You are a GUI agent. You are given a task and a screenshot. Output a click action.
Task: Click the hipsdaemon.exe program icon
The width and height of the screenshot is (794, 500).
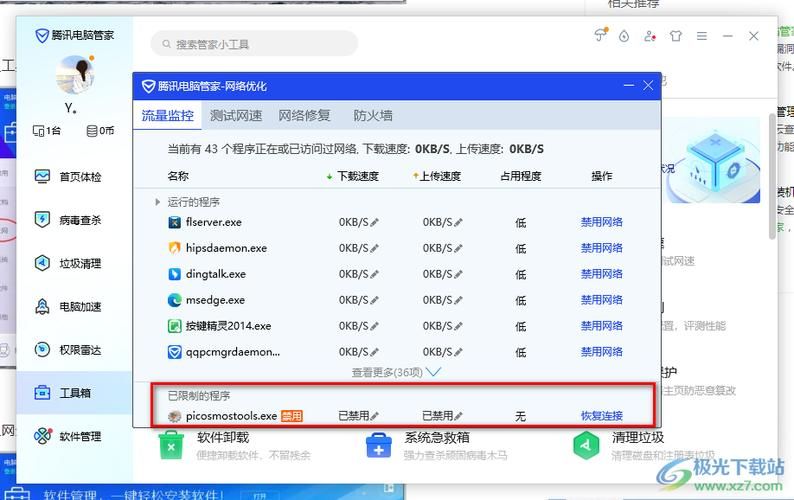(174, 248)
